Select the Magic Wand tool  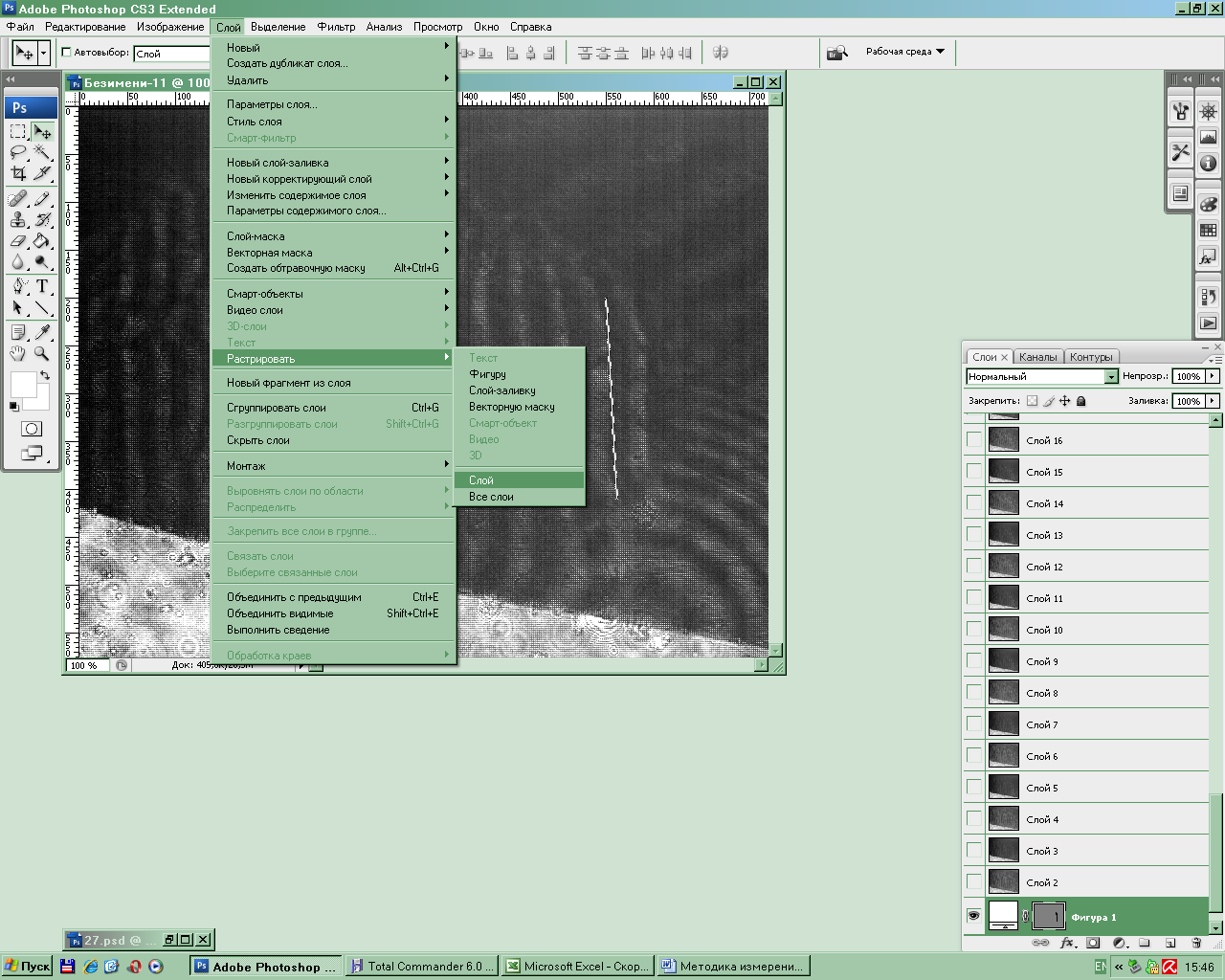(42, 152)
